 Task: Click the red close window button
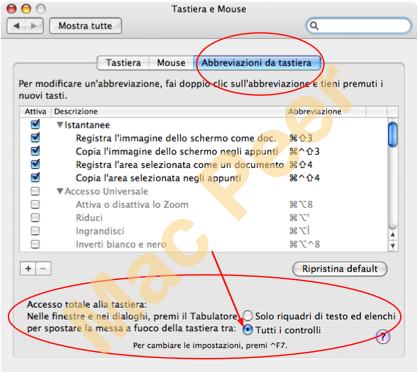(12, 9)
